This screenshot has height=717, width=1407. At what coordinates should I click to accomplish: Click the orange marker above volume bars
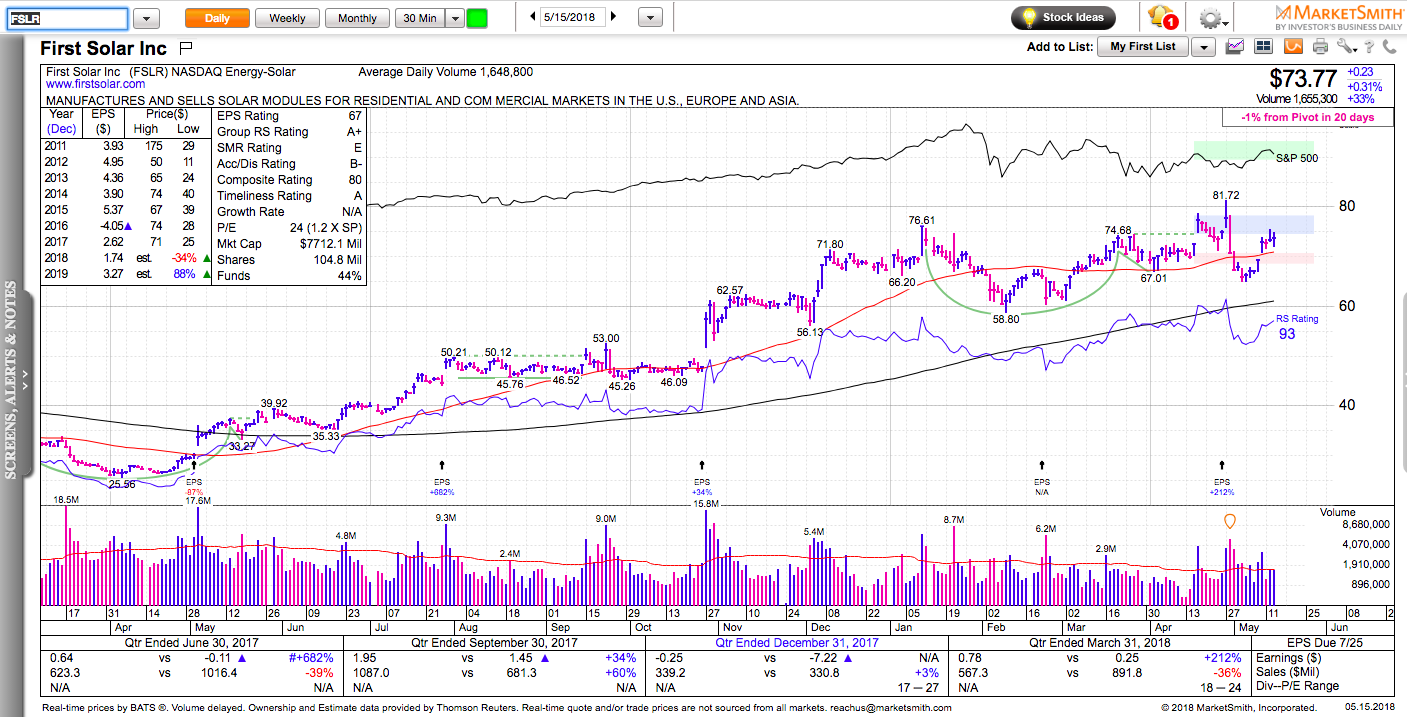pos(1229,521)
